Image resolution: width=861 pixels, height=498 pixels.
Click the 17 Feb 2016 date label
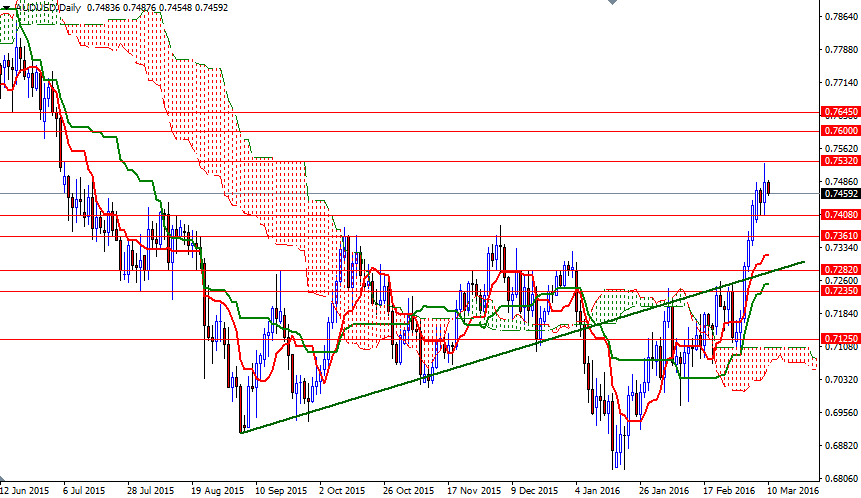tap(727, 491)
